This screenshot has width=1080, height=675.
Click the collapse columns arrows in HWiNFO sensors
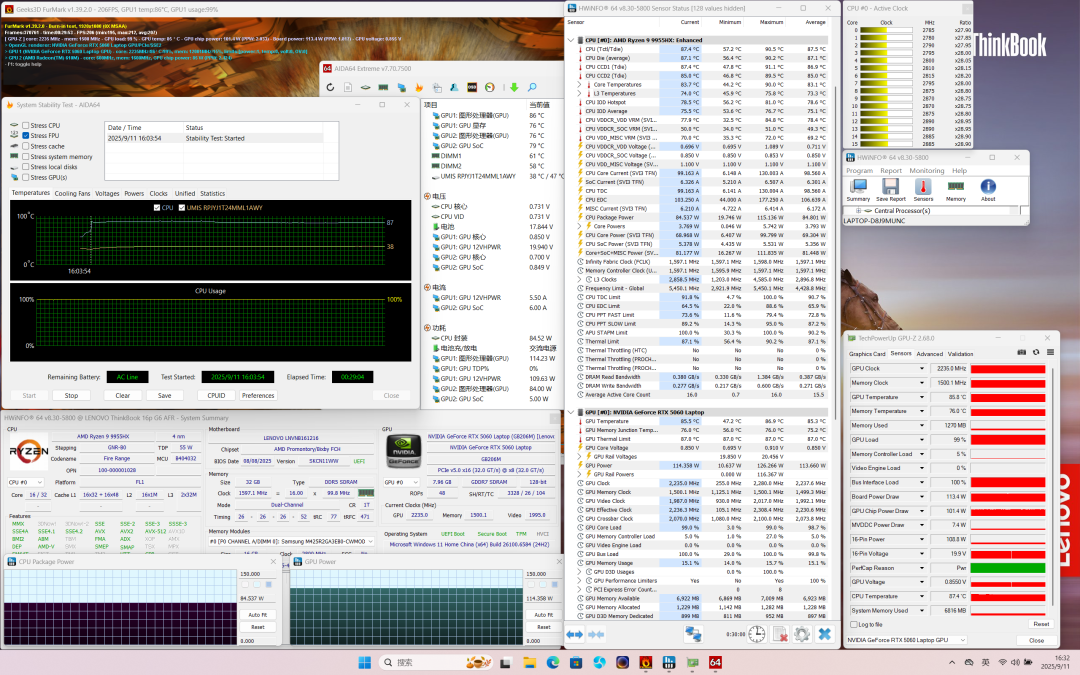[596, 634]
